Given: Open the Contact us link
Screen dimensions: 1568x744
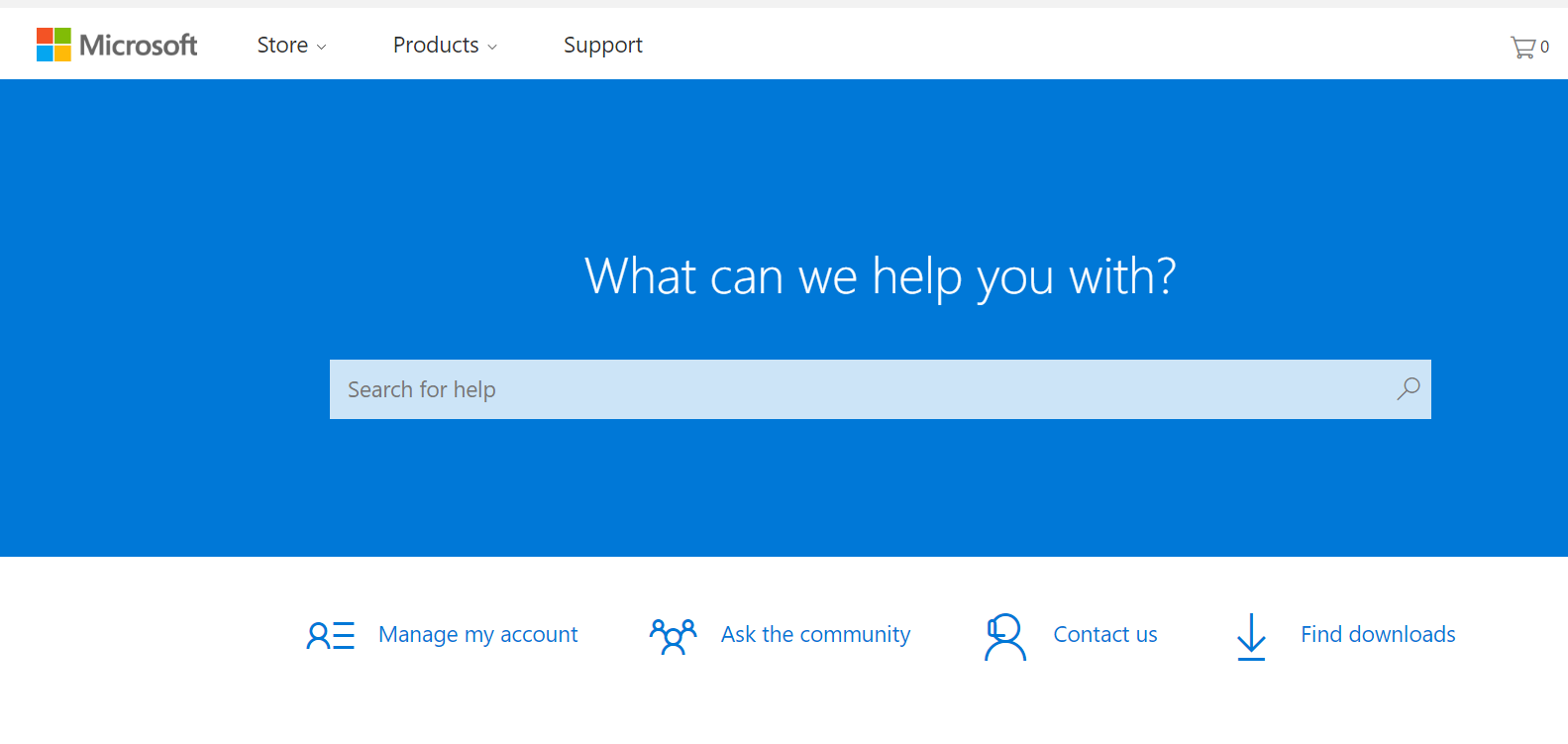Looking at the screenshot, I should point(1104,634).
